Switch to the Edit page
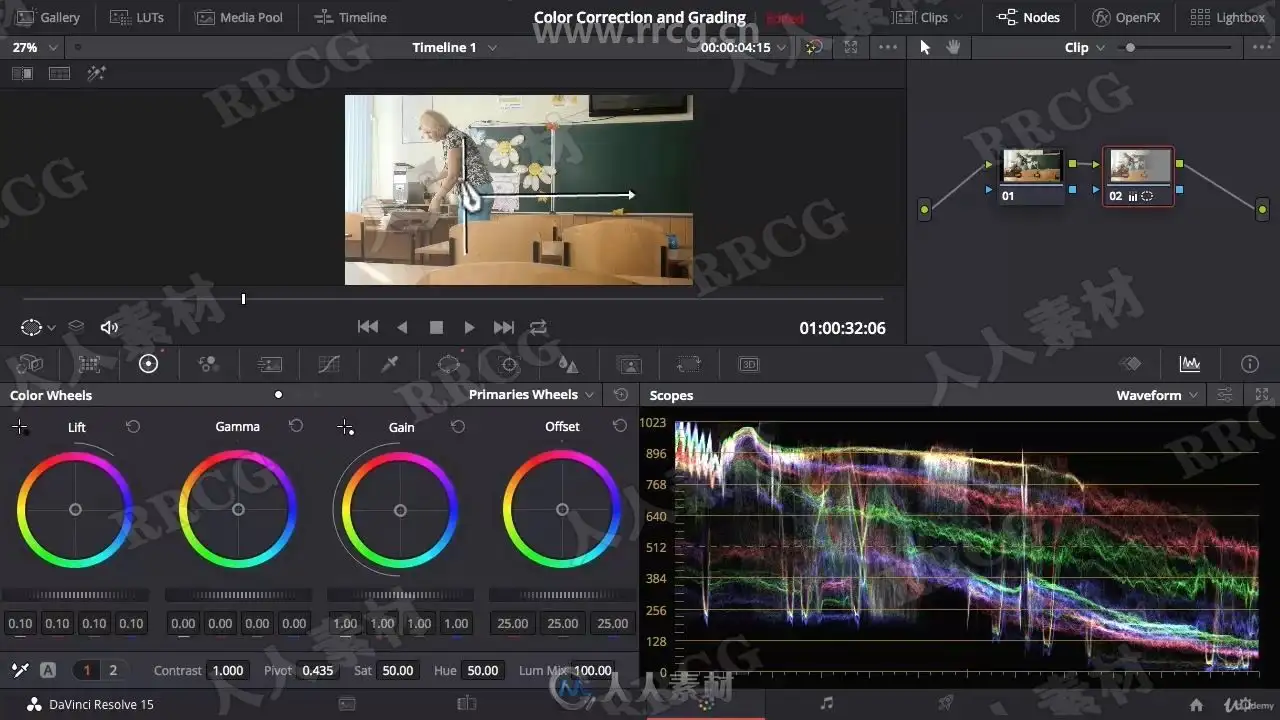The width and height of the screenshot is (1280, 720). click(466, 704)
